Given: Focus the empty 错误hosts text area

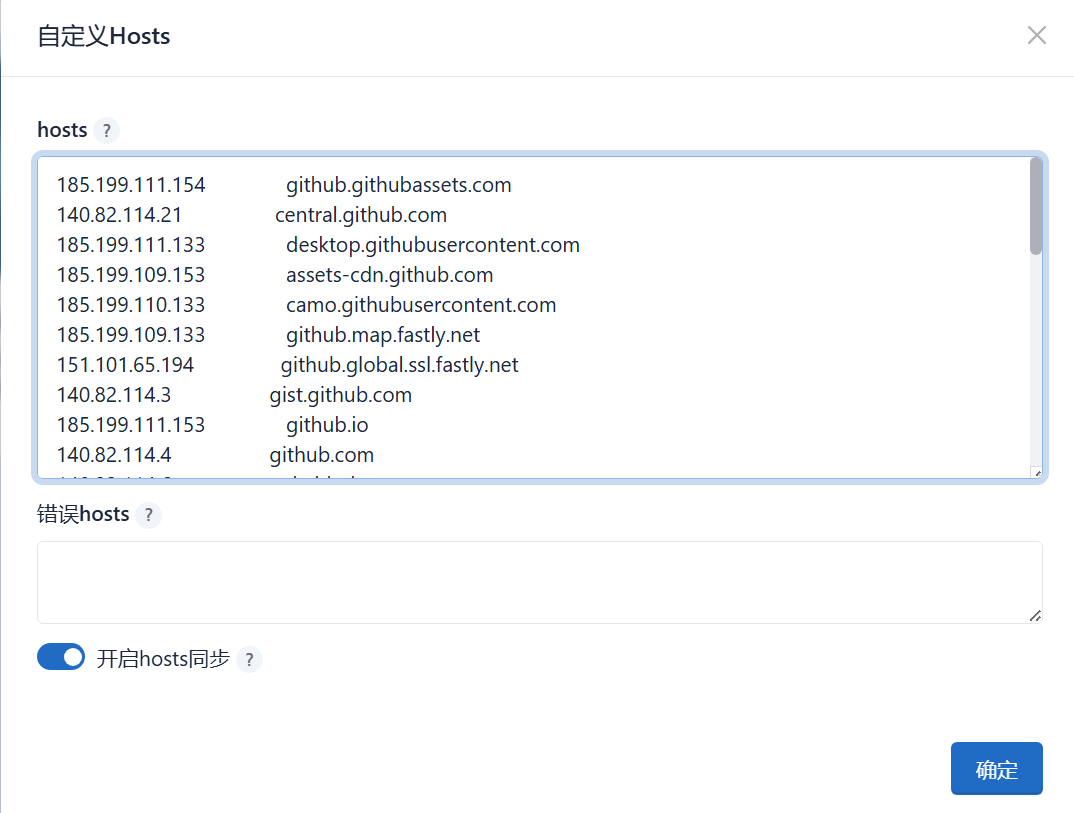Looking at the screenshot, I should pyautogui.click(x=539, y=582).
